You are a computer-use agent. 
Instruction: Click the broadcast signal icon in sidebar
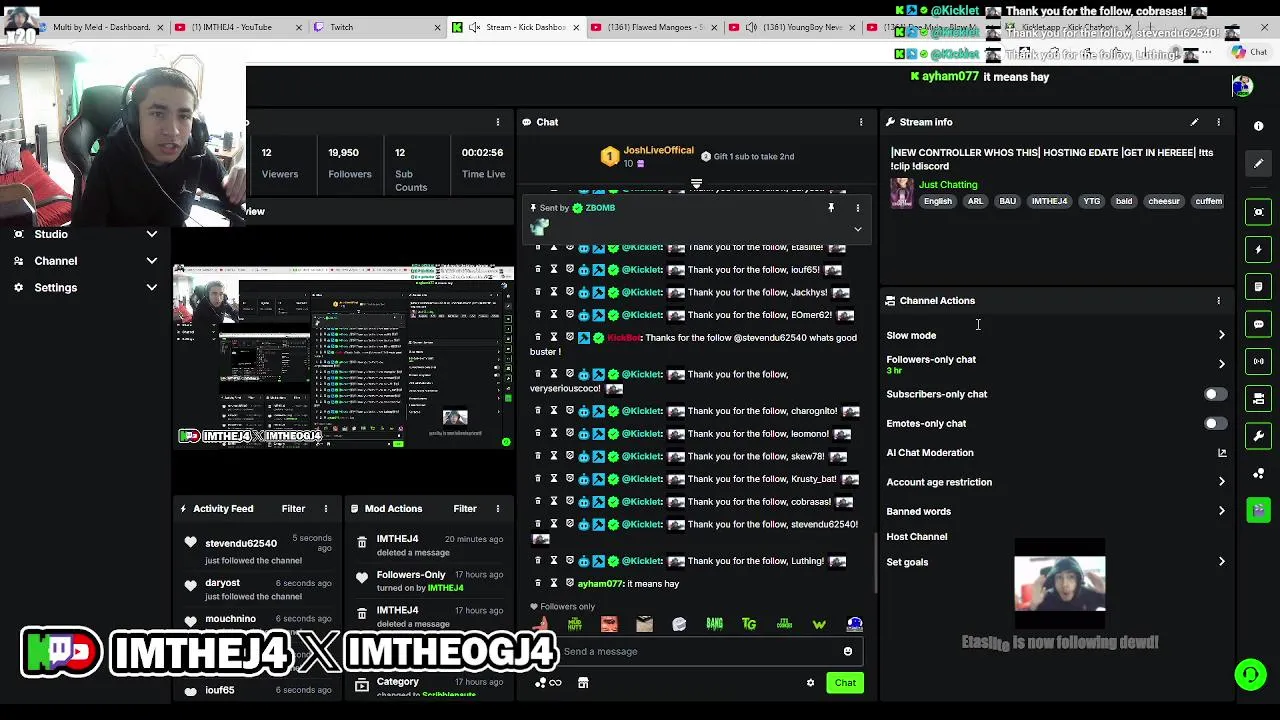[x=1258, y=361]
